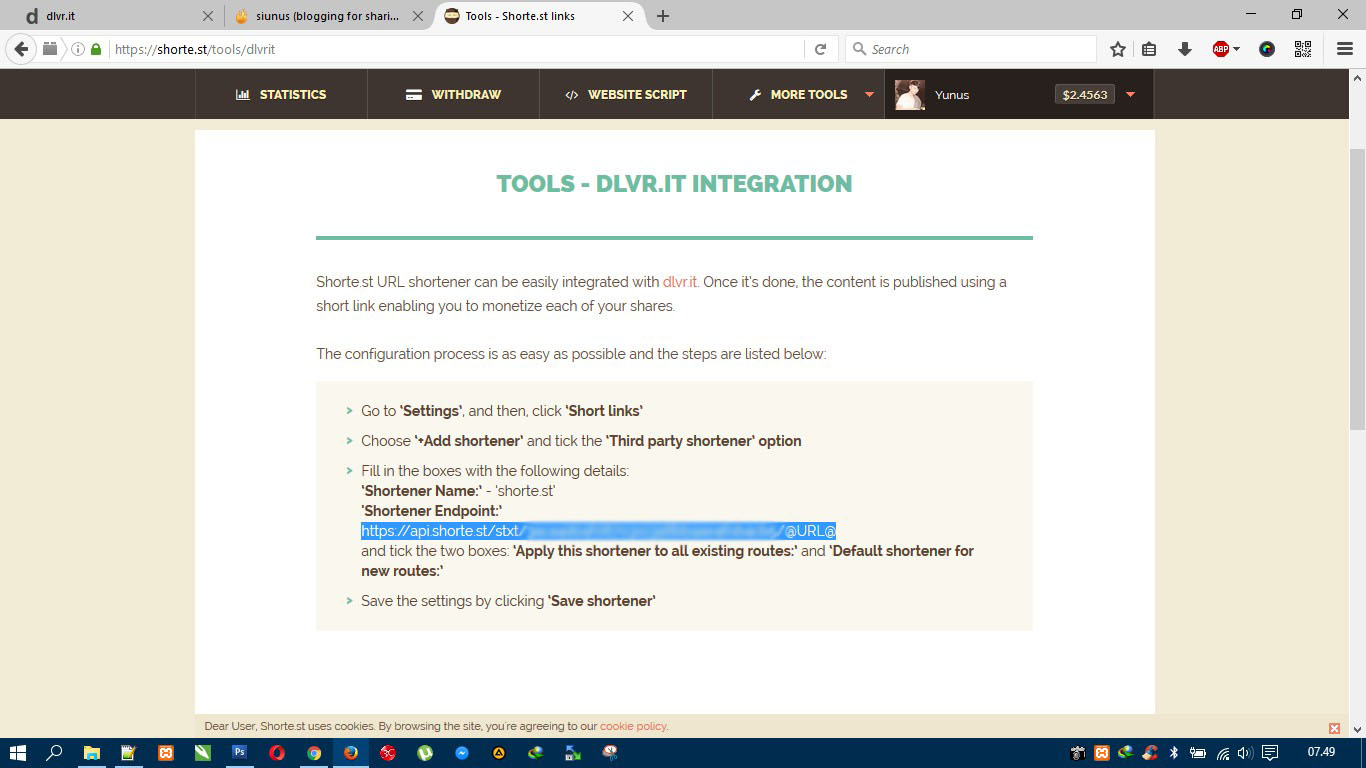Open the Firefox hamburger menu
1366x768 pixels.
tap(1344, 49)
